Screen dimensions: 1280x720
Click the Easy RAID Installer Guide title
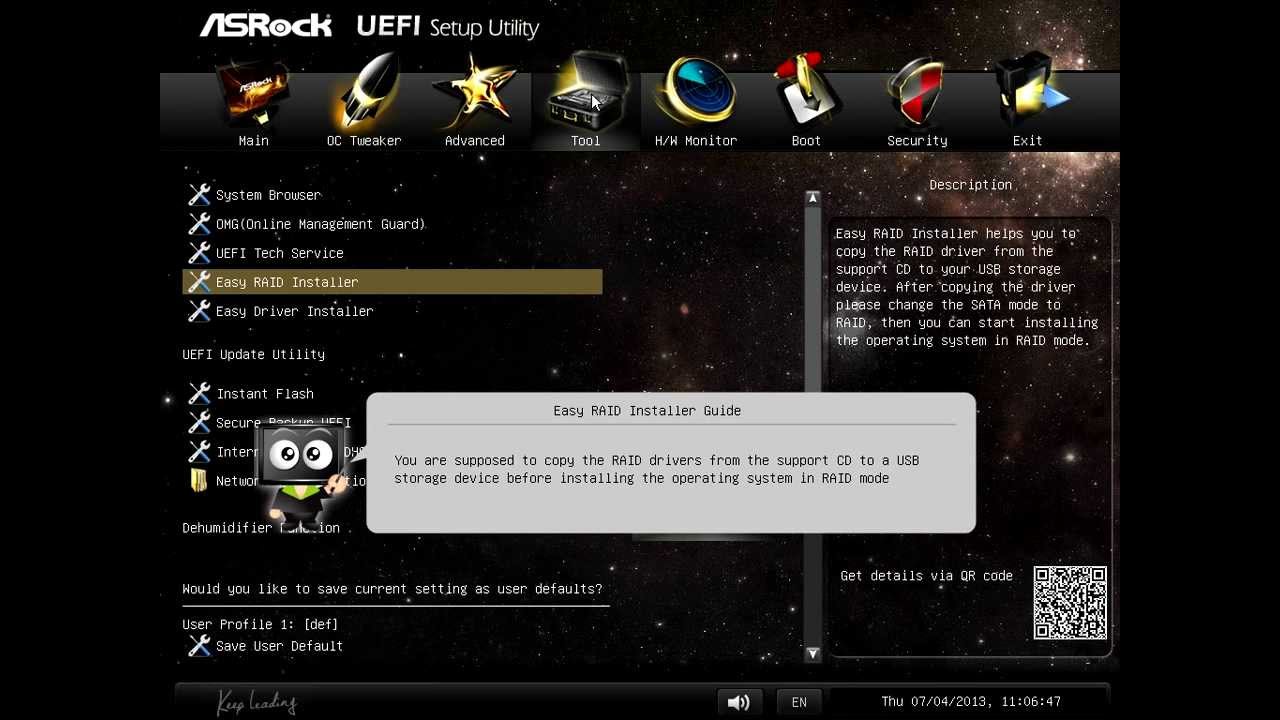point(647,410)
